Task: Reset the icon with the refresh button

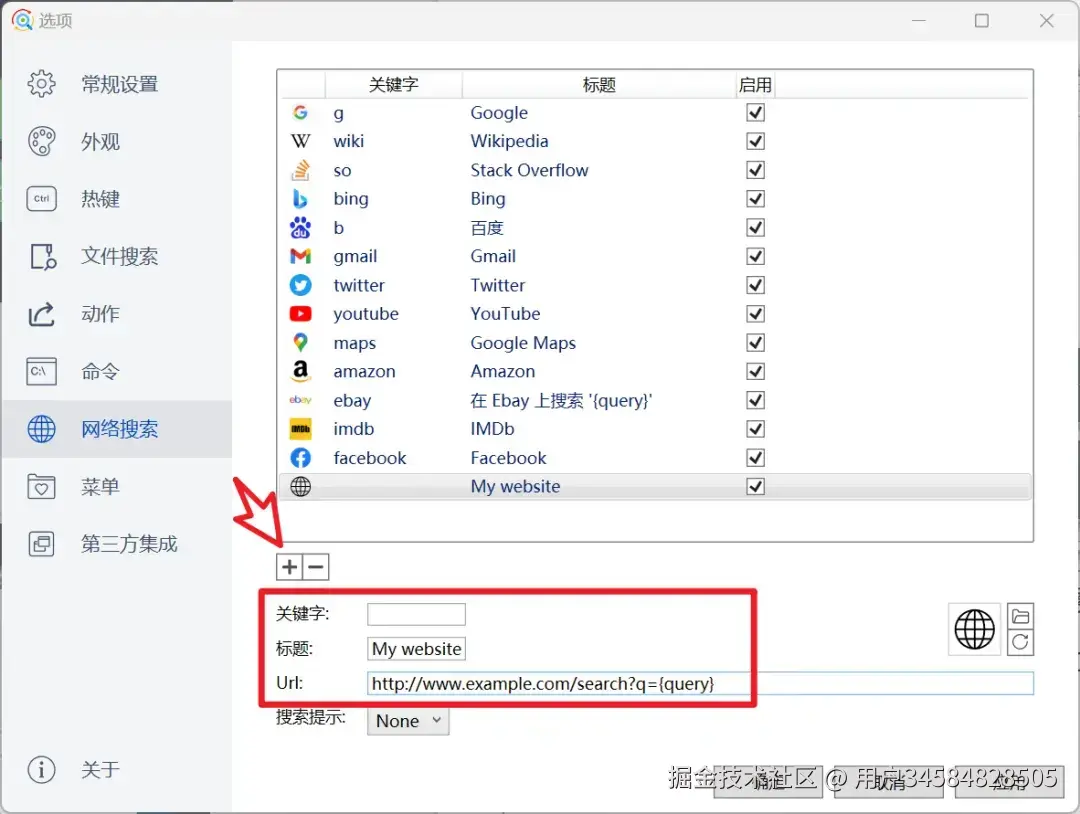Action: (1020, 643)
